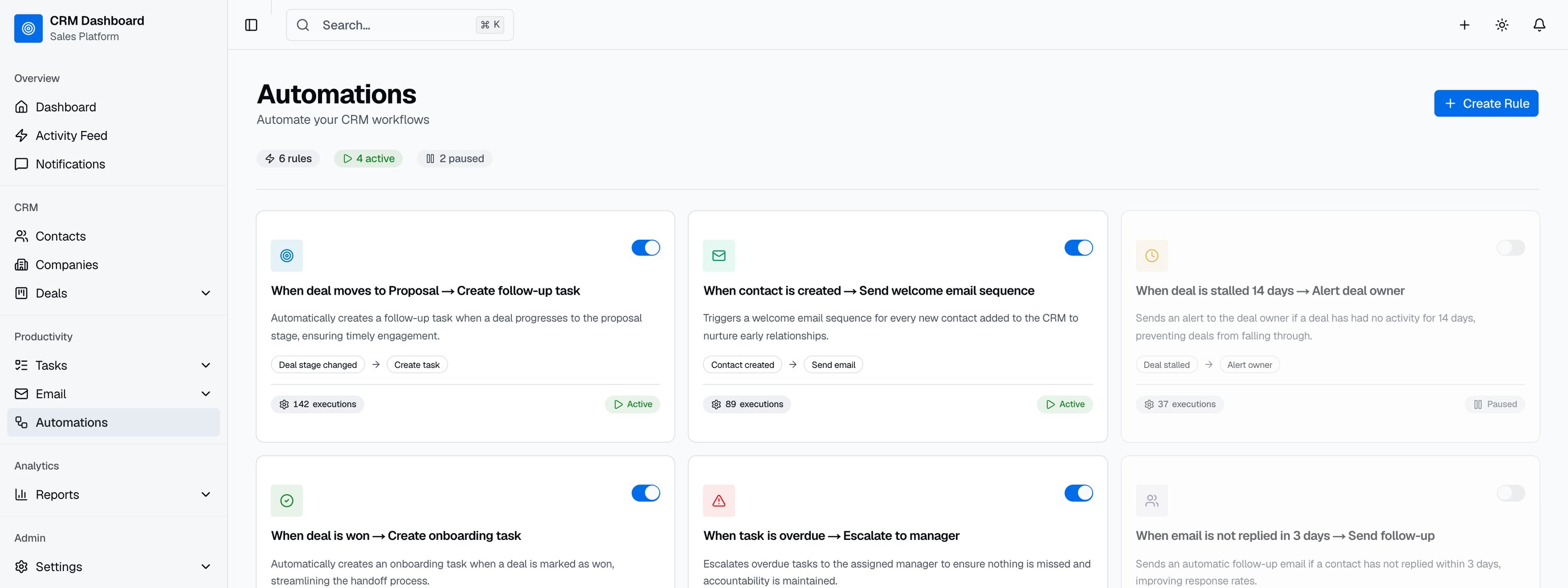This screenshot has width=1568, height=588.
Task: Click the Deals kanban icon
Action: 21,293
